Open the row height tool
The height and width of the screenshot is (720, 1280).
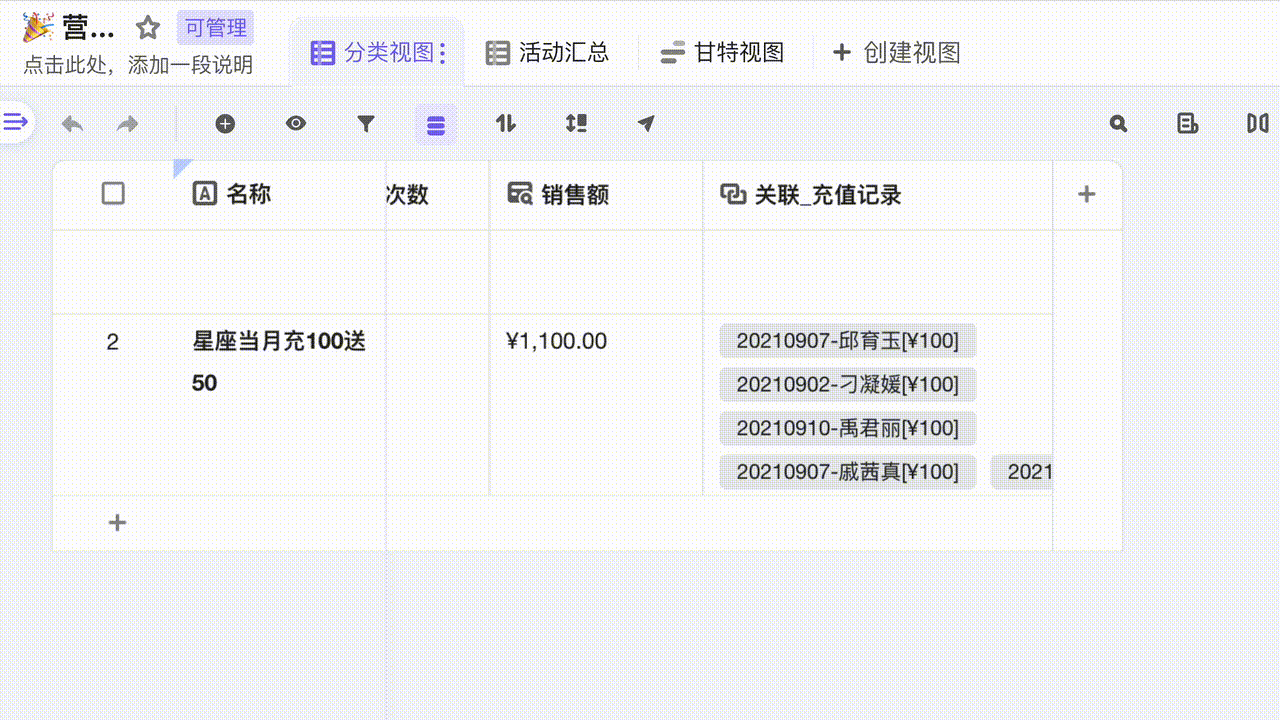click(576, 124)
